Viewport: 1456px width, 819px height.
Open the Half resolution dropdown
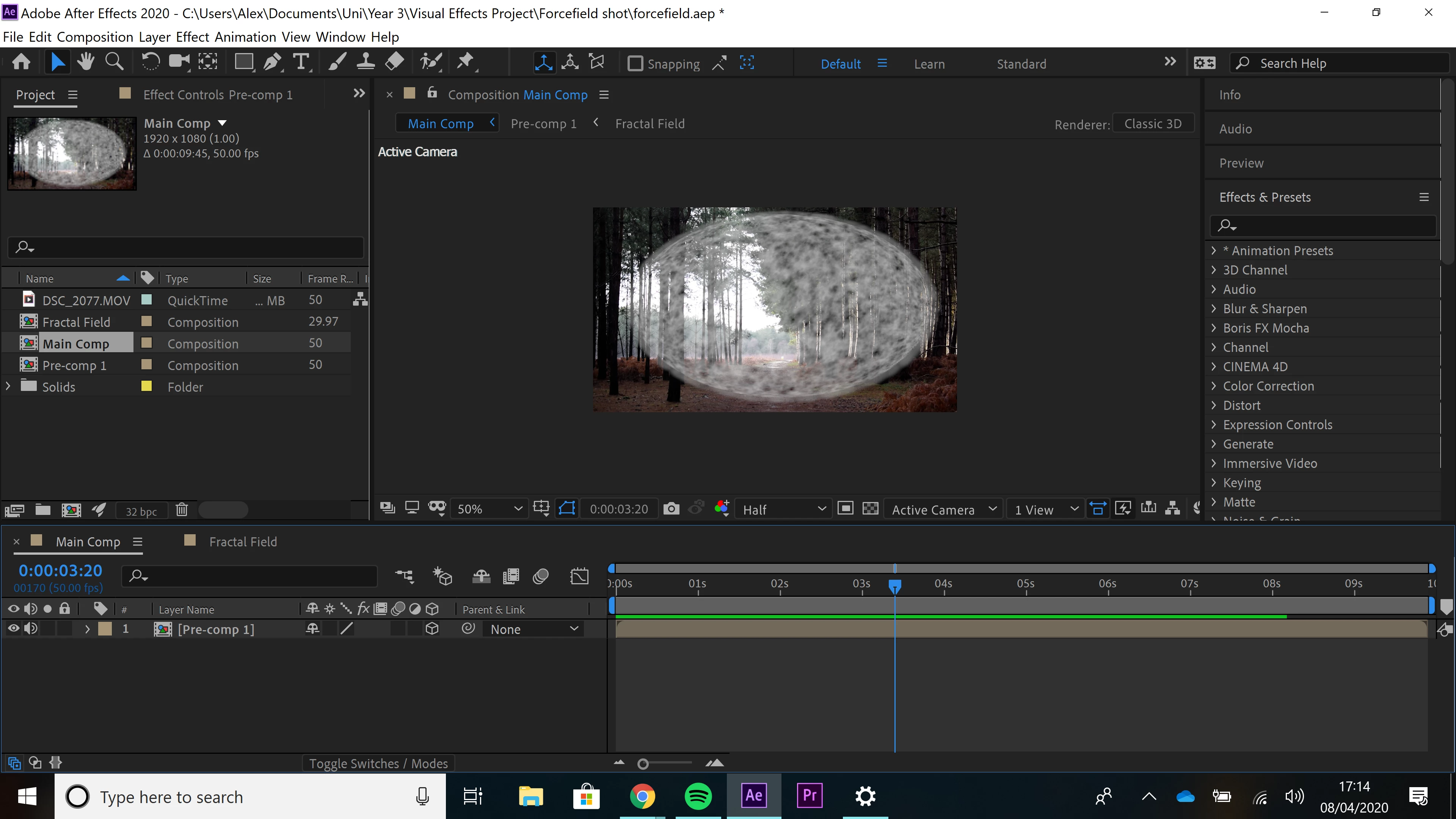(783, 509)
